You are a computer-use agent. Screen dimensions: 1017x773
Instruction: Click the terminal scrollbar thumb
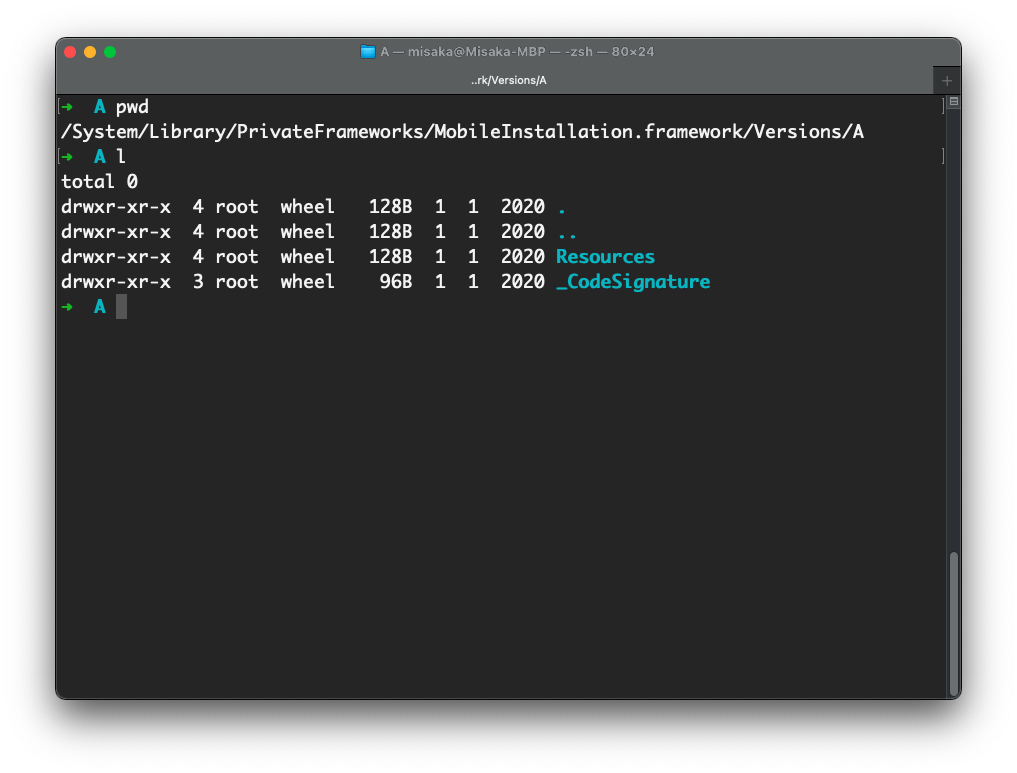point(953,623)
